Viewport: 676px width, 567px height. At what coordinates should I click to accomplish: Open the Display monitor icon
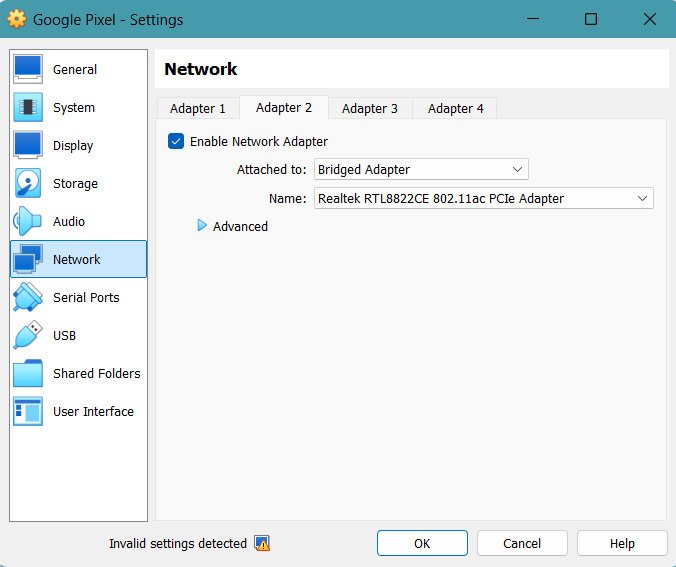pyautogui.click(x=28, y=145)
